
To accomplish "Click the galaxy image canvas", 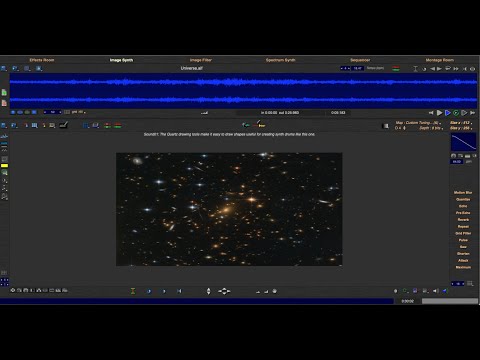I will 229,209.
